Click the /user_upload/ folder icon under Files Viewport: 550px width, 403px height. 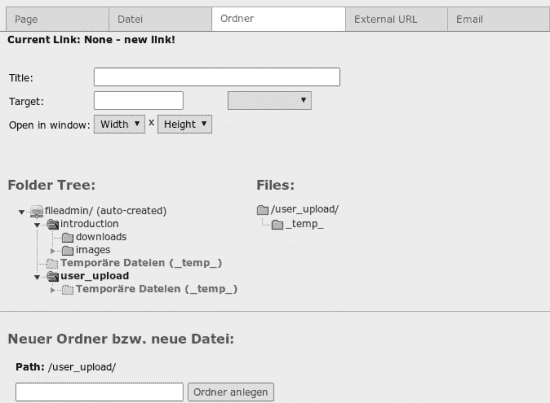(263, 210)
